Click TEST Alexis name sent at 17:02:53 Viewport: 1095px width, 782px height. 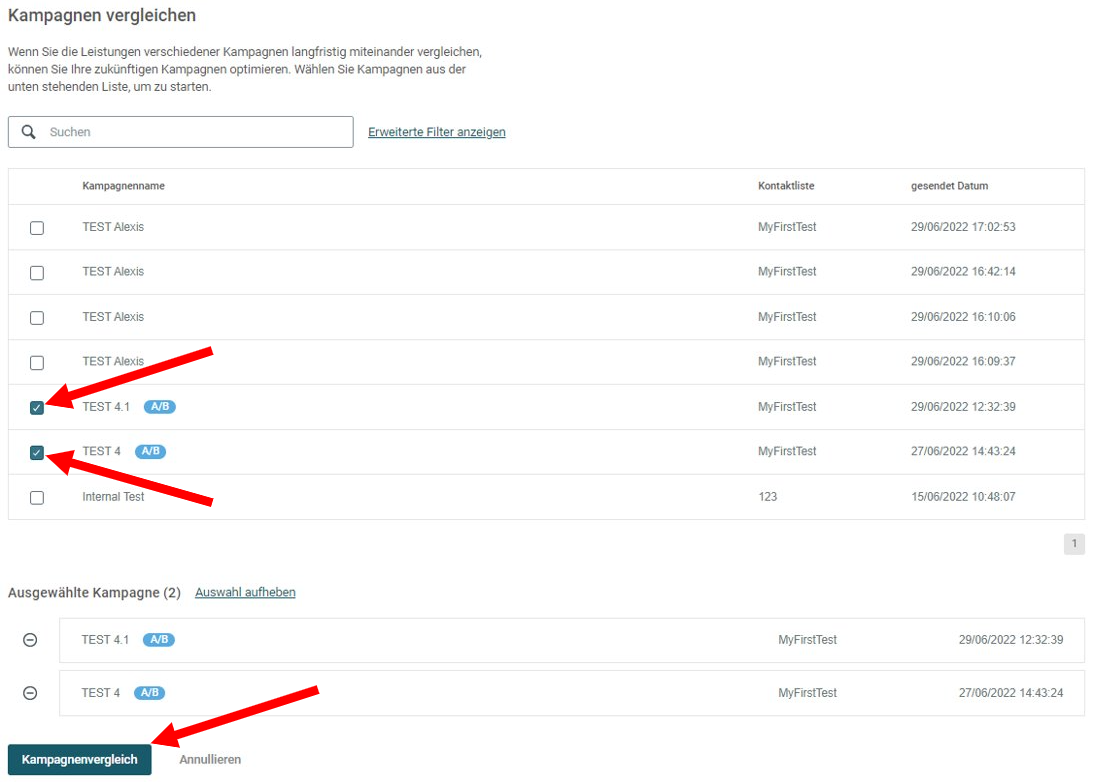point(113,227)
